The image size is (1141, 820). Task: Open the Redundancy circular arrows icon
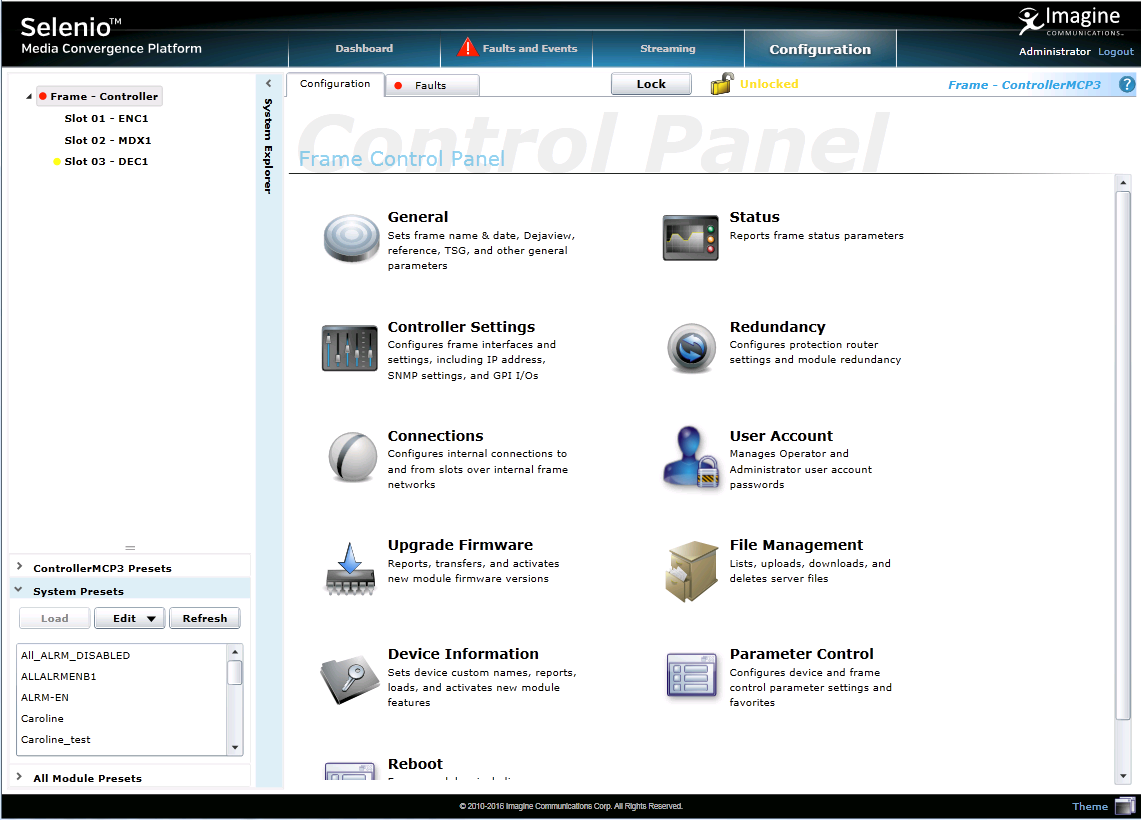[691, 348]
